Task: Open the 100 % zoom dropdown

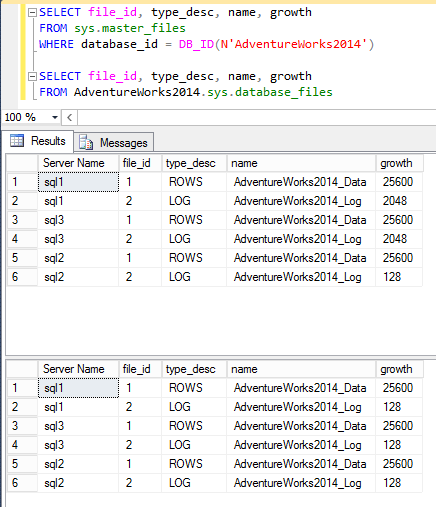Action: point(55,117)
